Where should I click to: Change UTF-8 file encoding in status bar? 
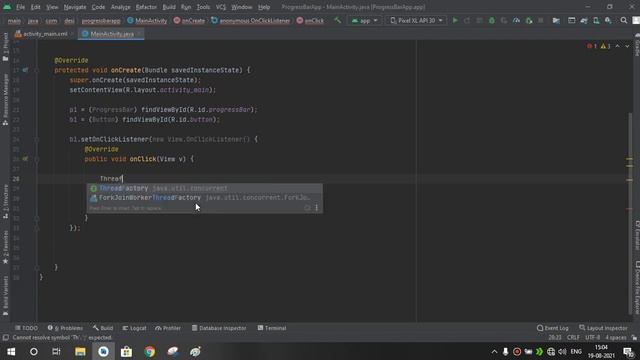592,338
